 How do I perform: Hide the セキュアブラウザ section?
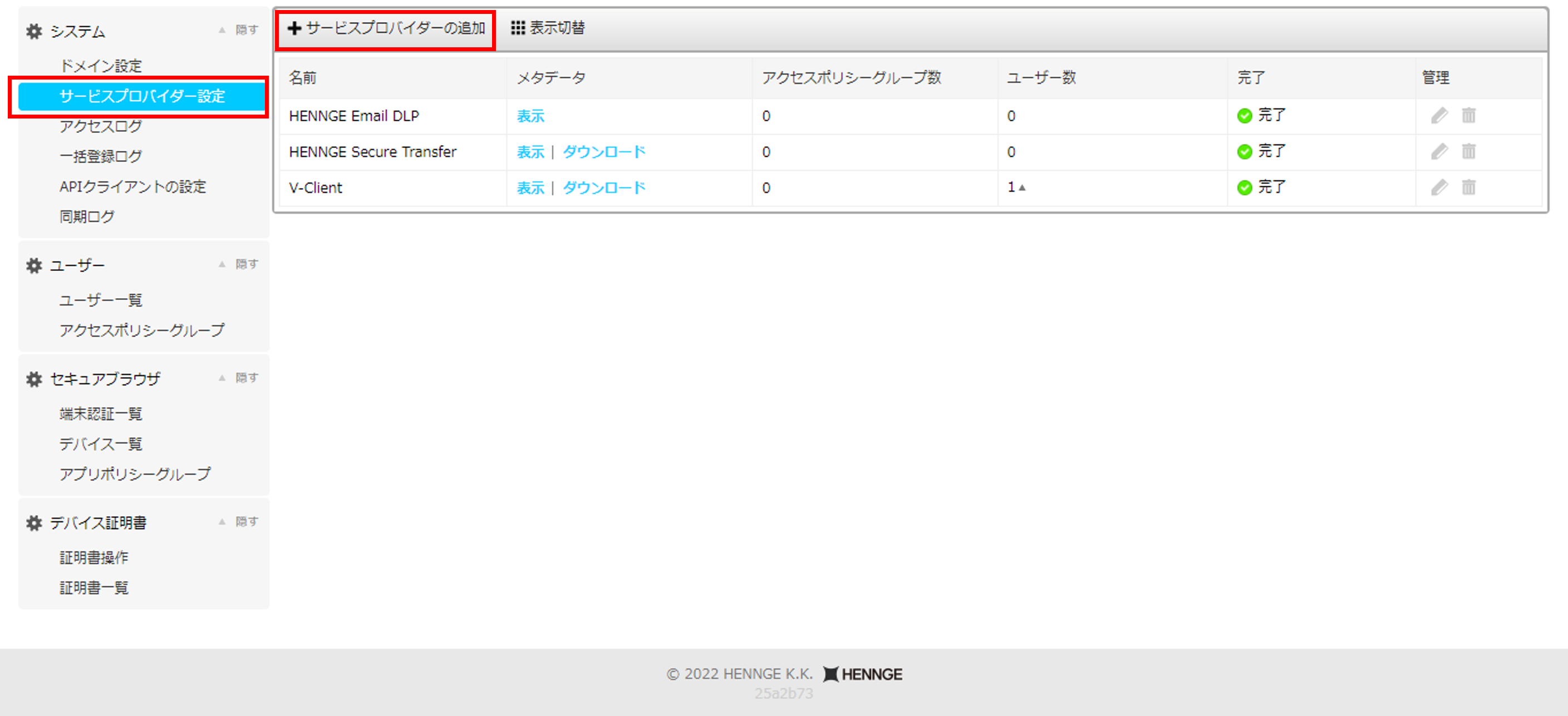pos(239,378)
